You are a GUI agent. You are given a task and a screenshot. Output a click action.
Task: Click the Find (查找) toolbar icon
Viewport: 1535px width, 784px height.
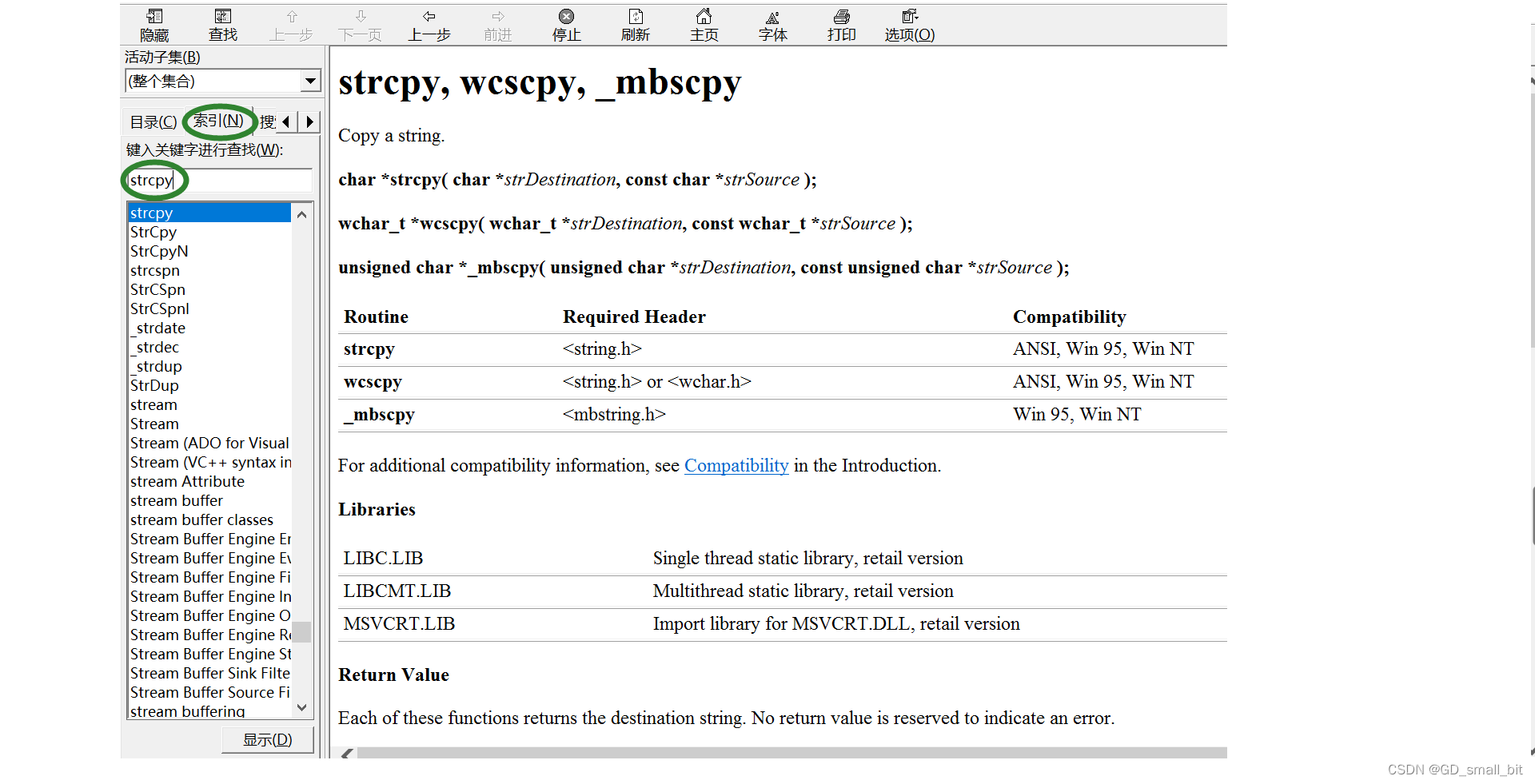pos(223,17)
